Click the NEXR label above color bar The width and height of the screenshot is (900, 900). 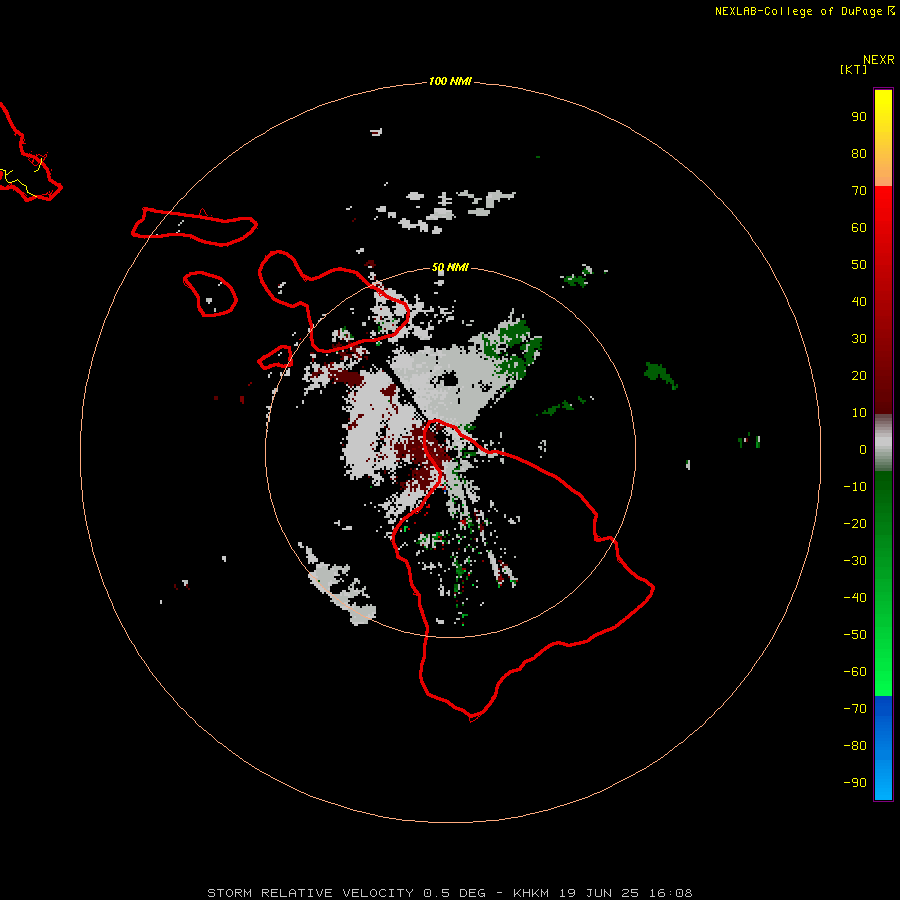(879, 60)
